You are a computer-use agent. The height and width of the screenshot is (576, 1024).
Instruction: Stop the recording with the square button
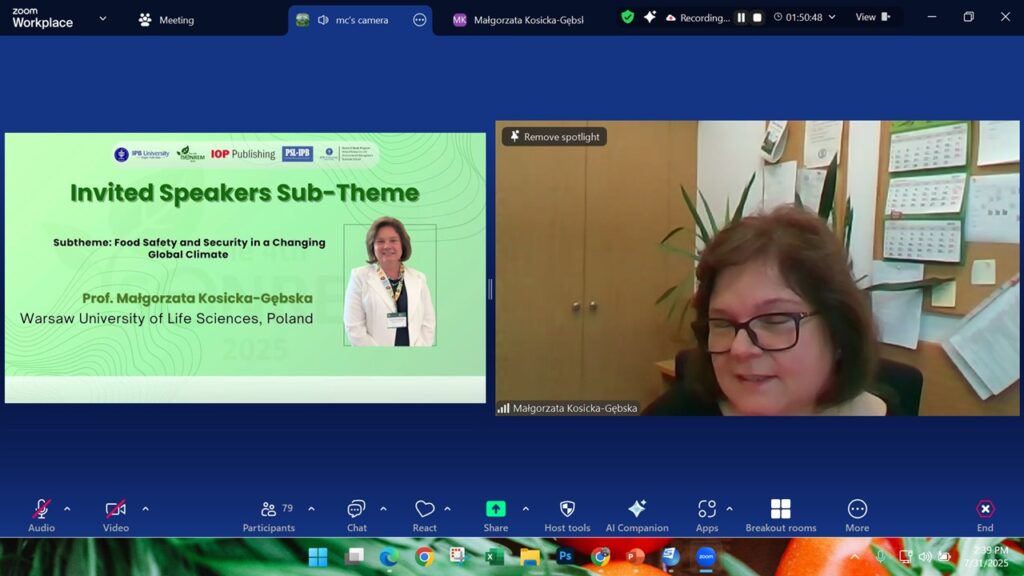coord(757,17)
